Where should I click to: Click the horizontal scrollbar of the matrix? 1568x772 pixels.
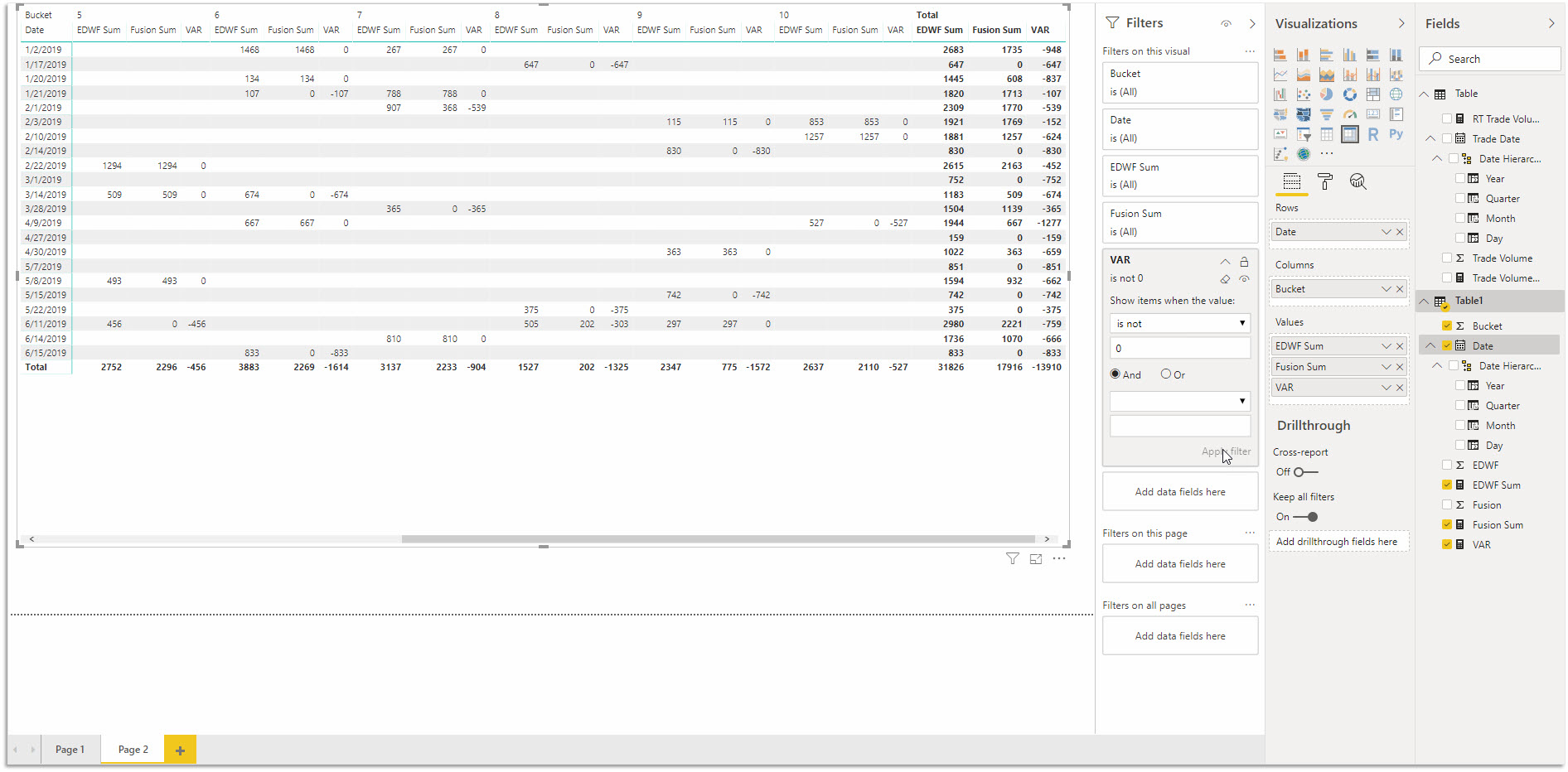718,539
